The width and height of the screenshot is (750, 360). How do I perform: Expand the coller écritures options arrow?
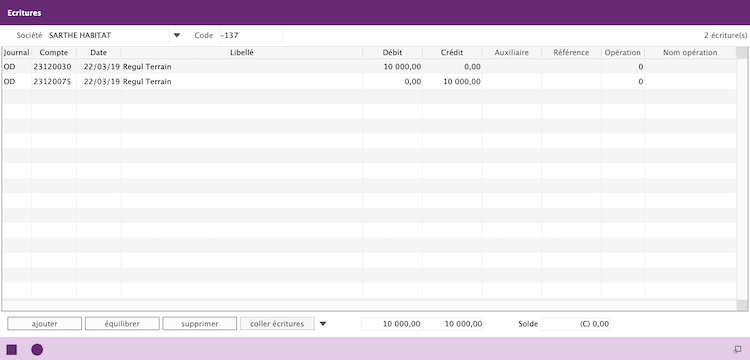pyautogui.click(x=323, y=324)
